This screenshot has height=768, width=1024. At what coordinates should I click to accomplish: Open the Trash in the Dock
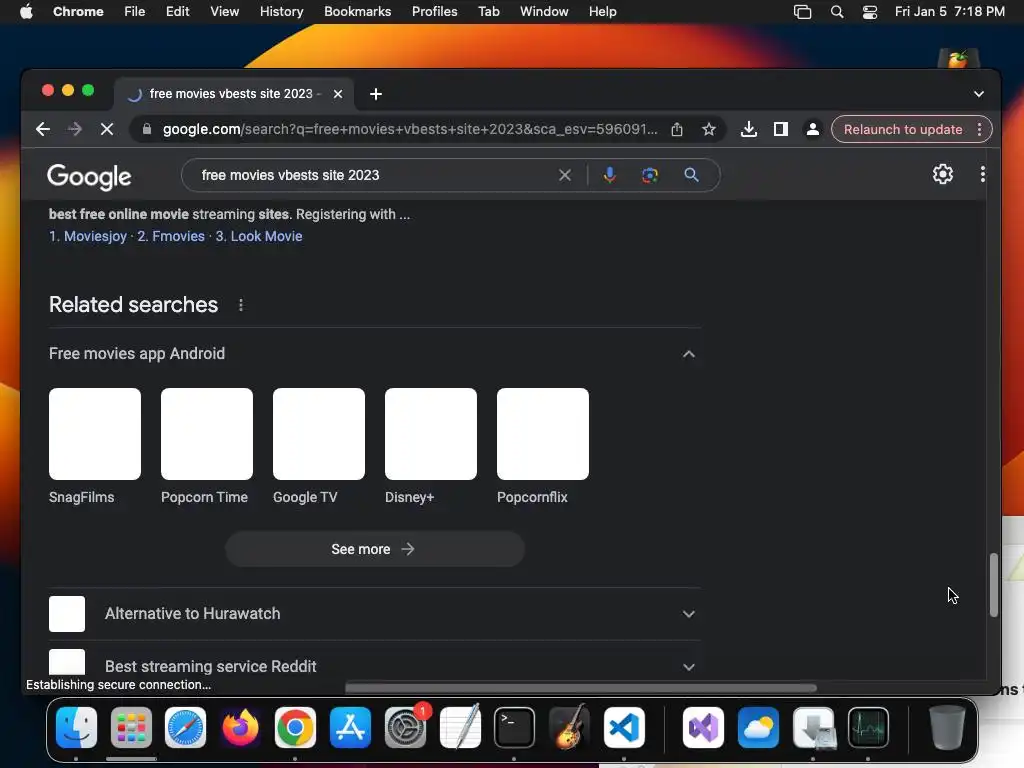coord(947,728)
